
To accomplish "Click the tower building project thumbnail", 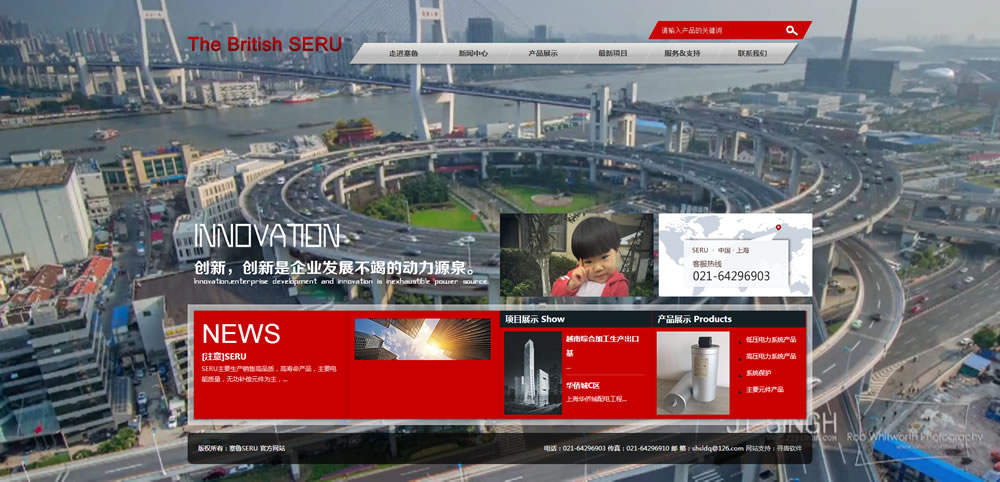I will click(533, 373).
